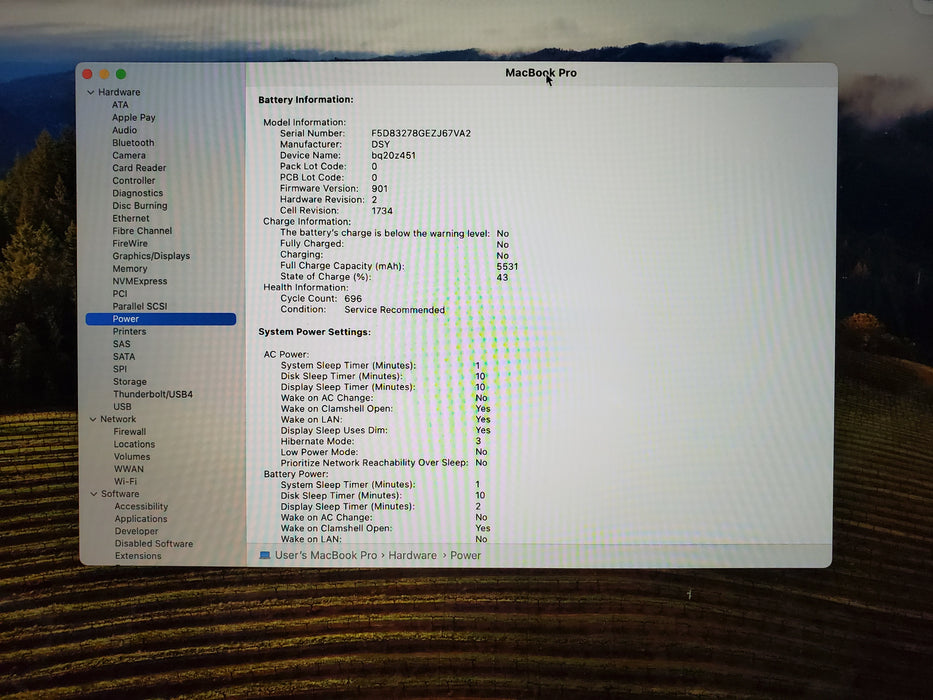Click cycle count value 696
The width and height of the screenshot is (933, 700).
click(353, 299)
